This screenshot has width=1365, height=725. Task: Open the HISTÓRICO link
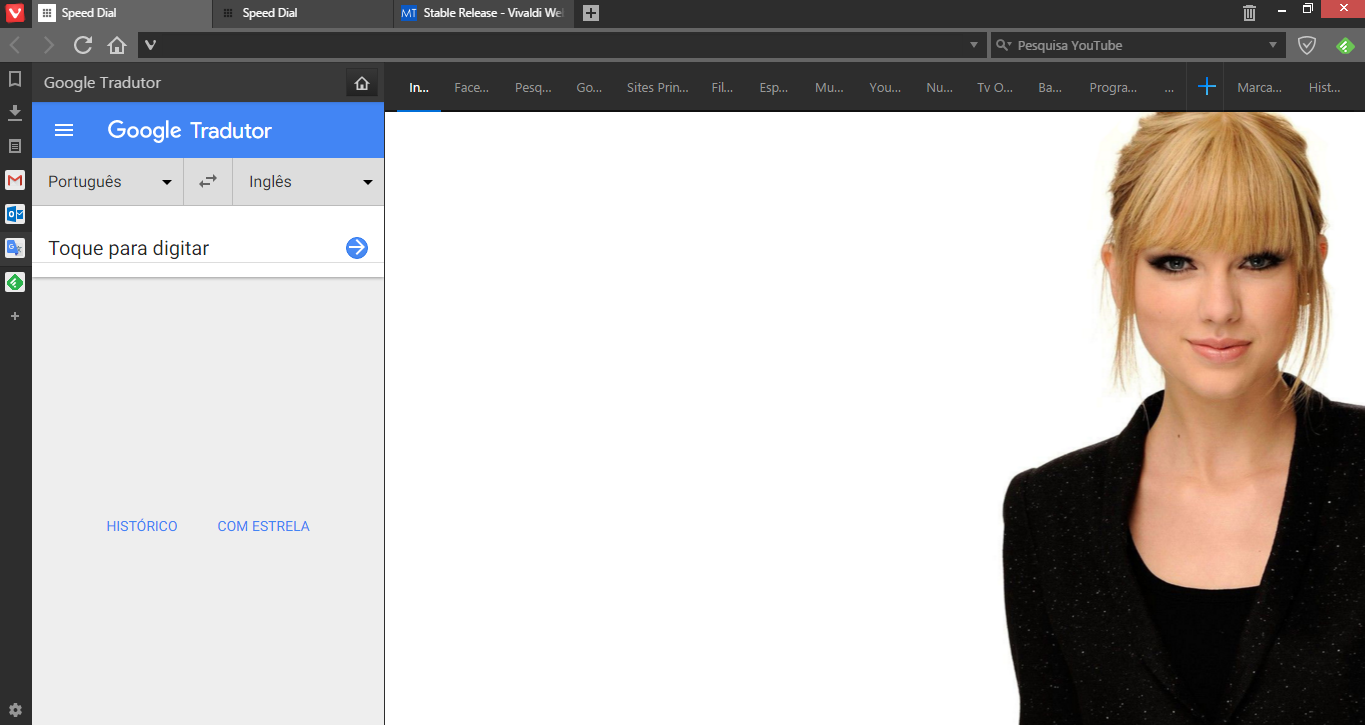142,526
